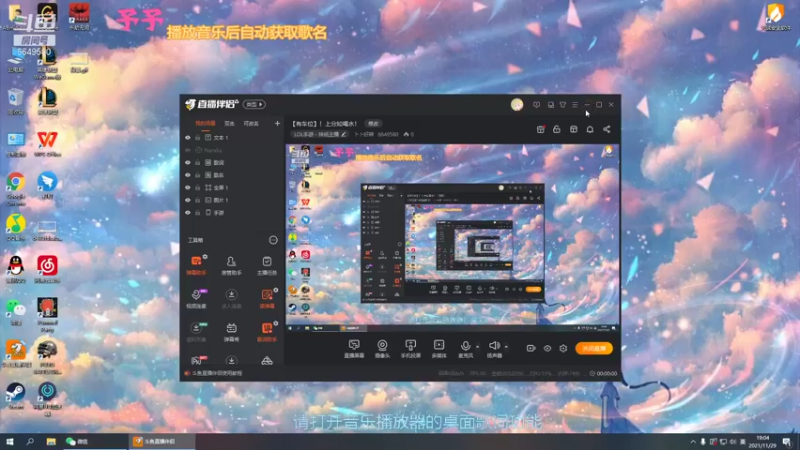Click the orange 关闭直播 button
Viewport: 800px width, 450px height.
click(594, 348)
